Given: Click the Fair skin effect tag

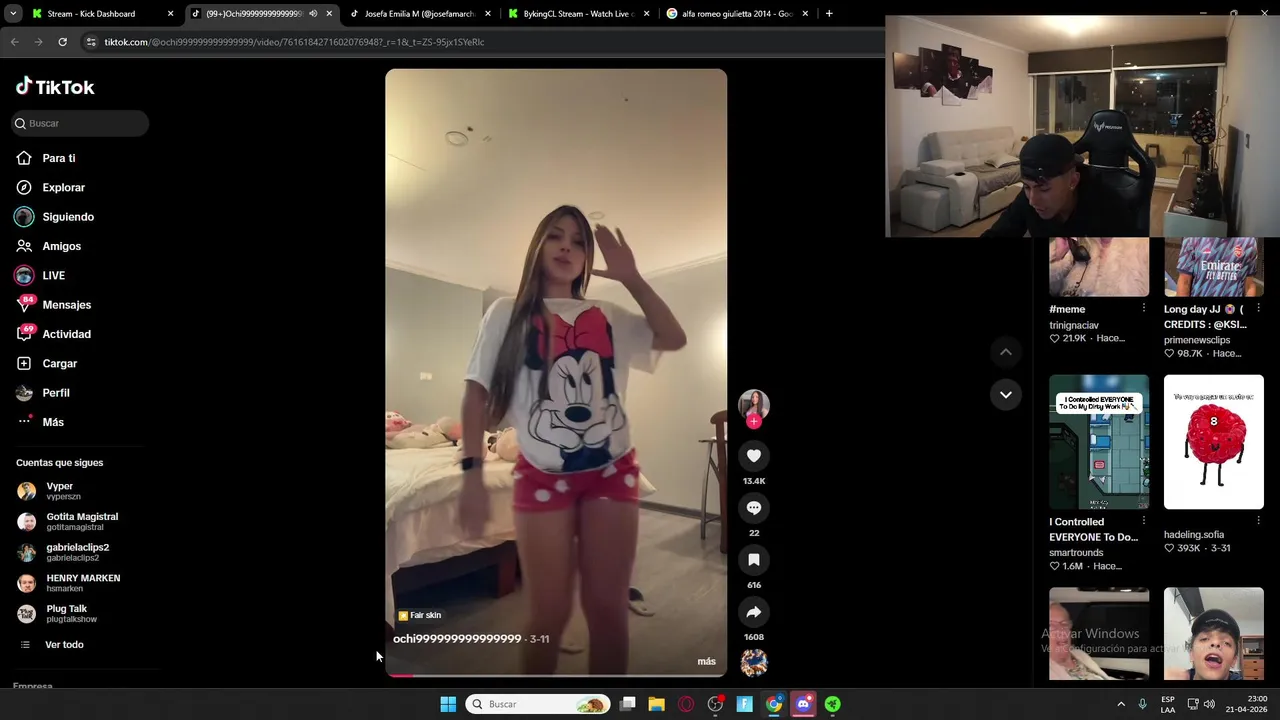Looking at the screenshot, I should coord(420,615).
